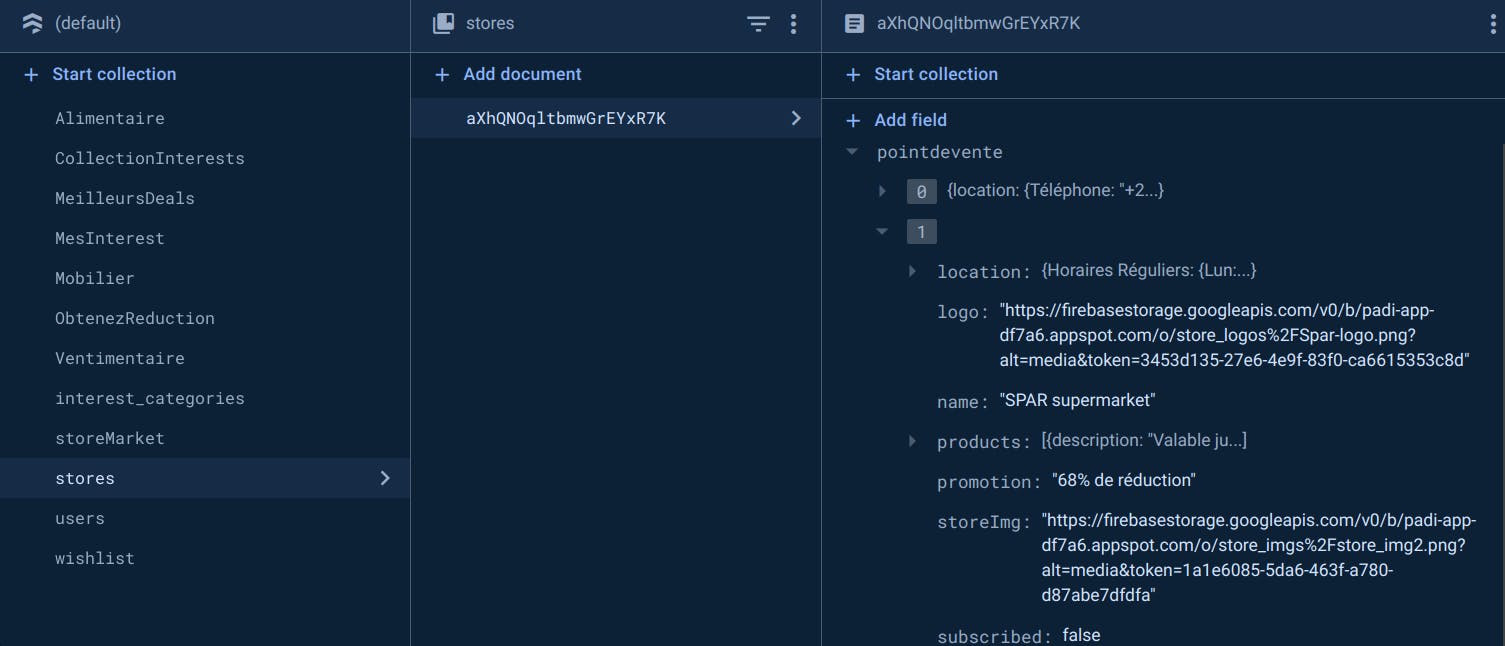Open the Ventimentaire collection

tap(120, 358)
